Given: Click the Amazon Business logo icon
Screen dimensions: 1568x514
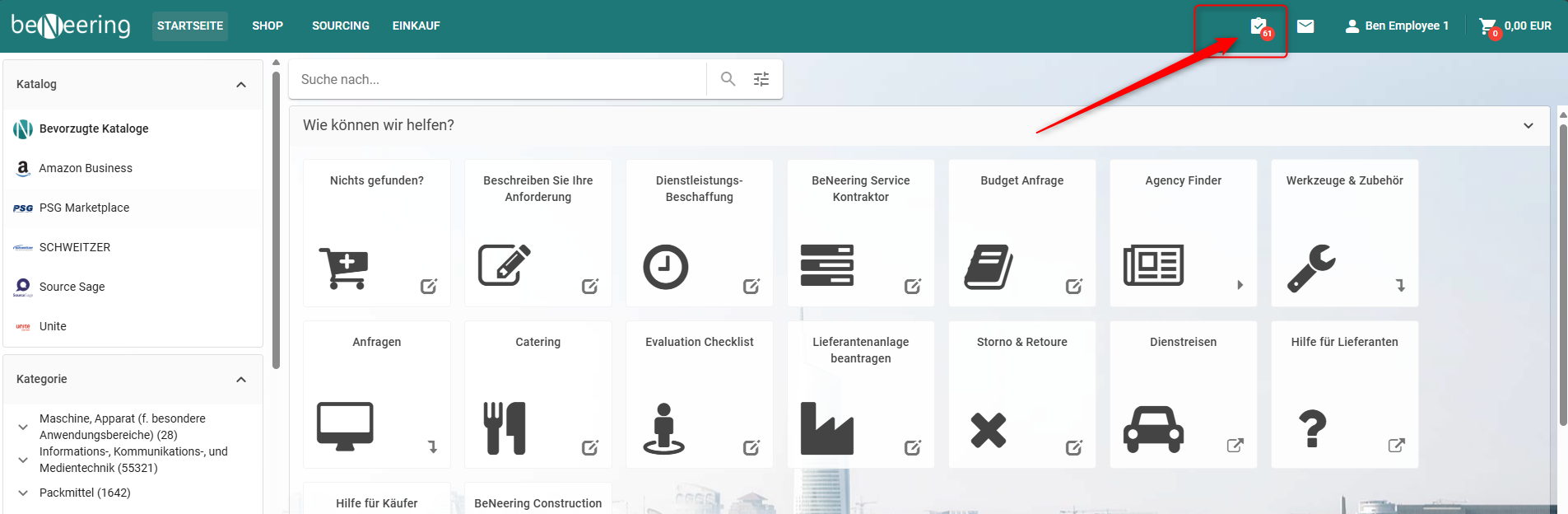Looking at the screenshot, I should 23,168.
